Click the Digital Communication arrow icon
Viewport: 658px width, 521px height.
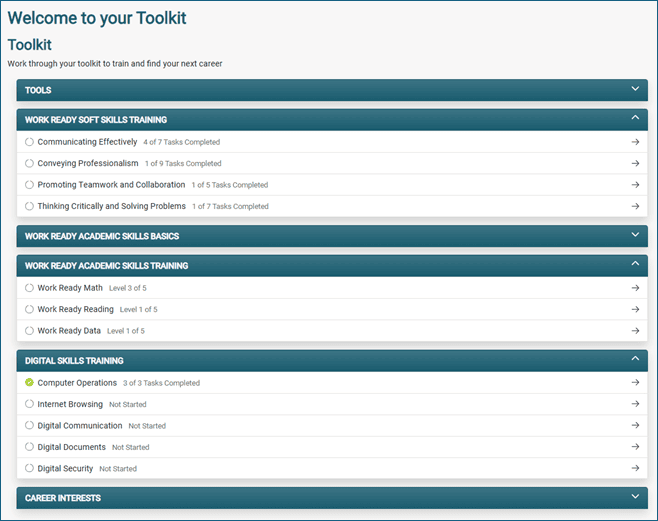[x=635, y=425]
